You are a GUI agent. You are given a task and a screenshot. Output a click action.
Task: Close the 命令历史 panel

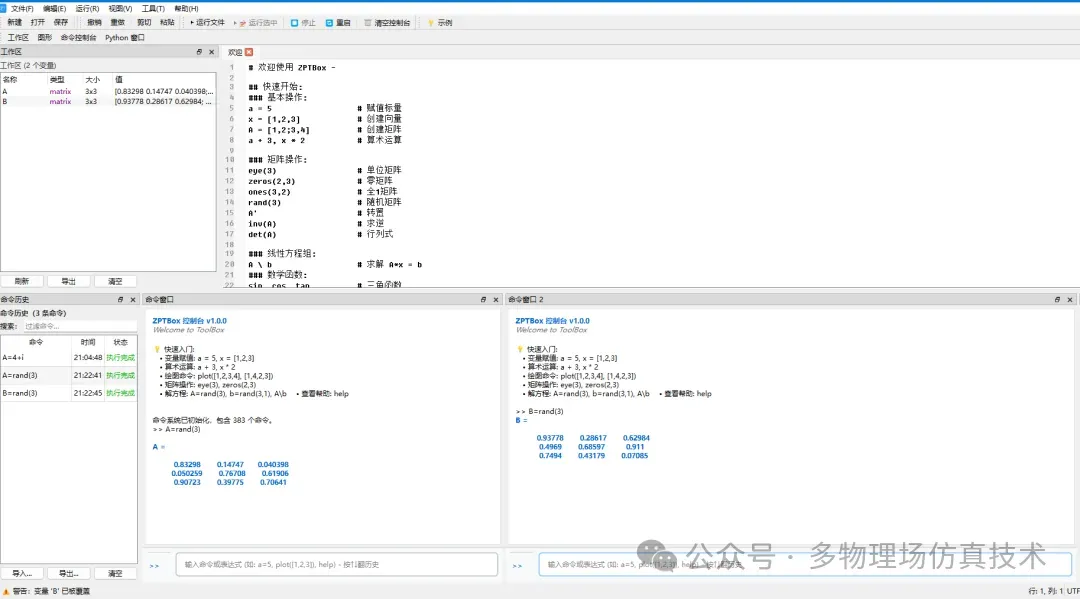click(133, 300)
